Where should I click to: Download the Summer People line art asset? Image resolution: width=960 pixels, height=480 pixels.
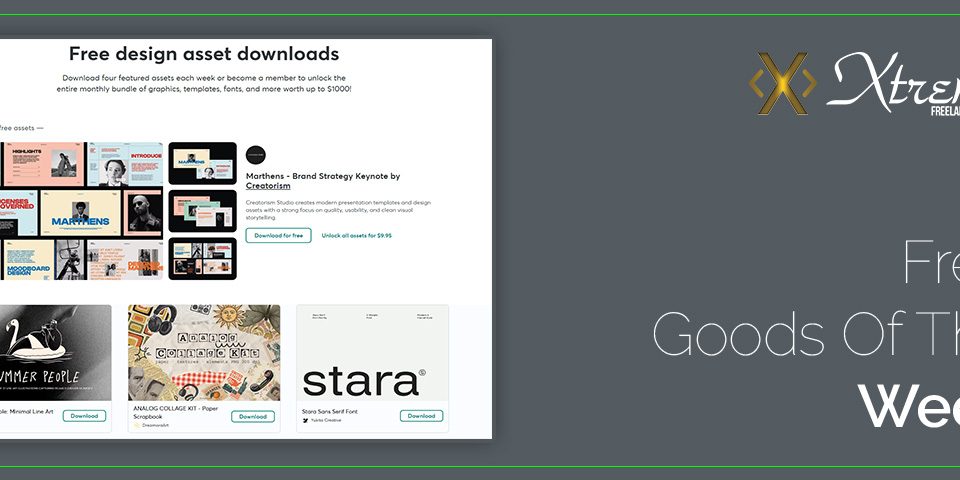point(84,416)
